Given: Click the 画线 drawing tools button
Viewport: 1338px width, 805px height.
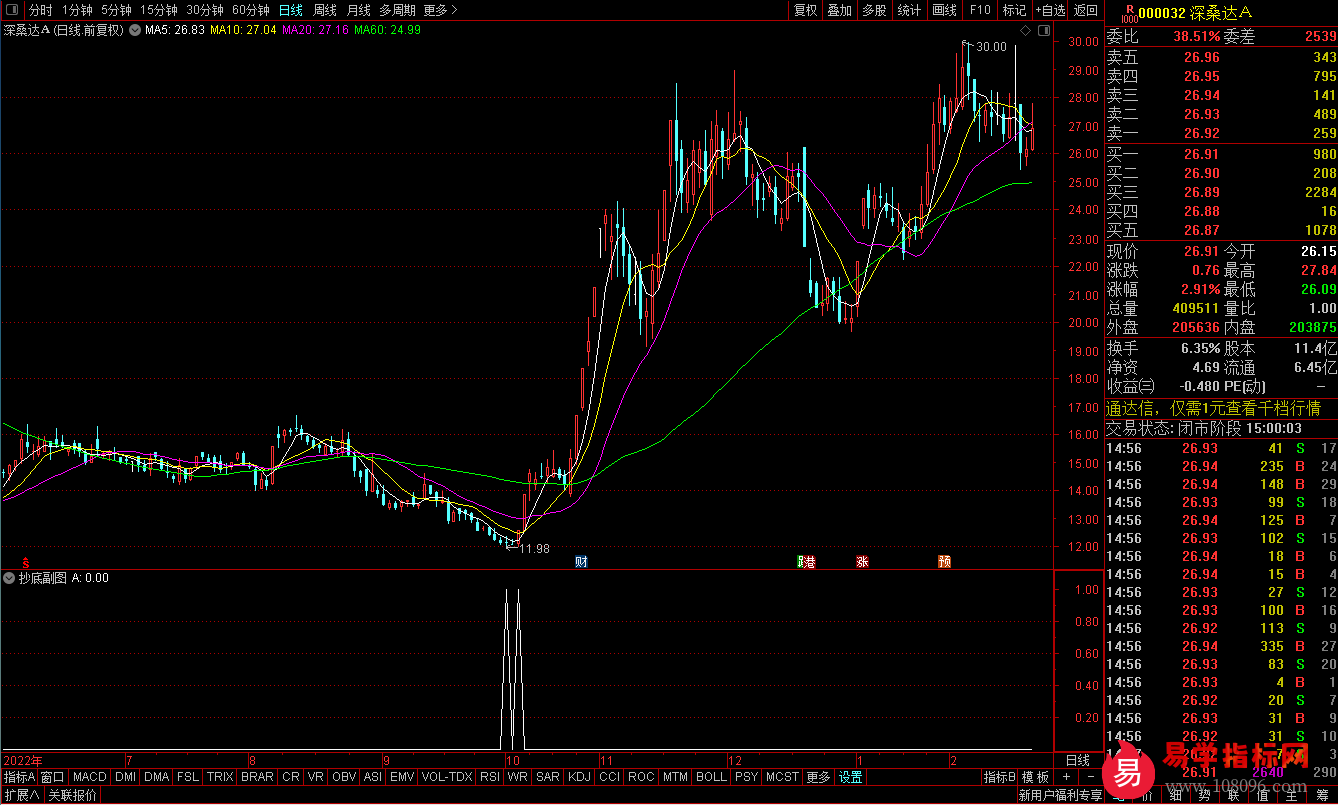Looking at the screenshot, I should tap(944, 10).
